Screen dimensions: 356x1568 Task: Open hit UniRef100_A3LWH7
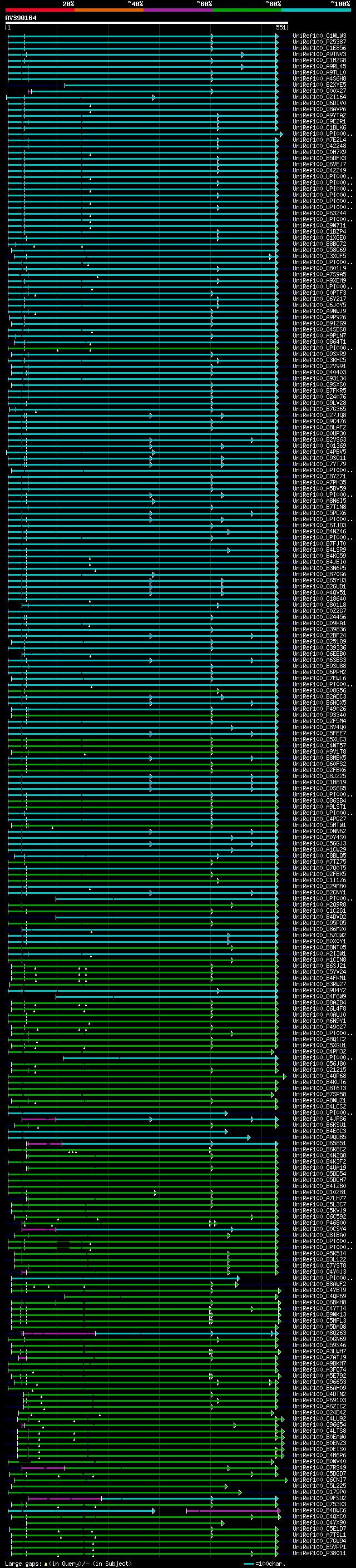point(319,1351)
